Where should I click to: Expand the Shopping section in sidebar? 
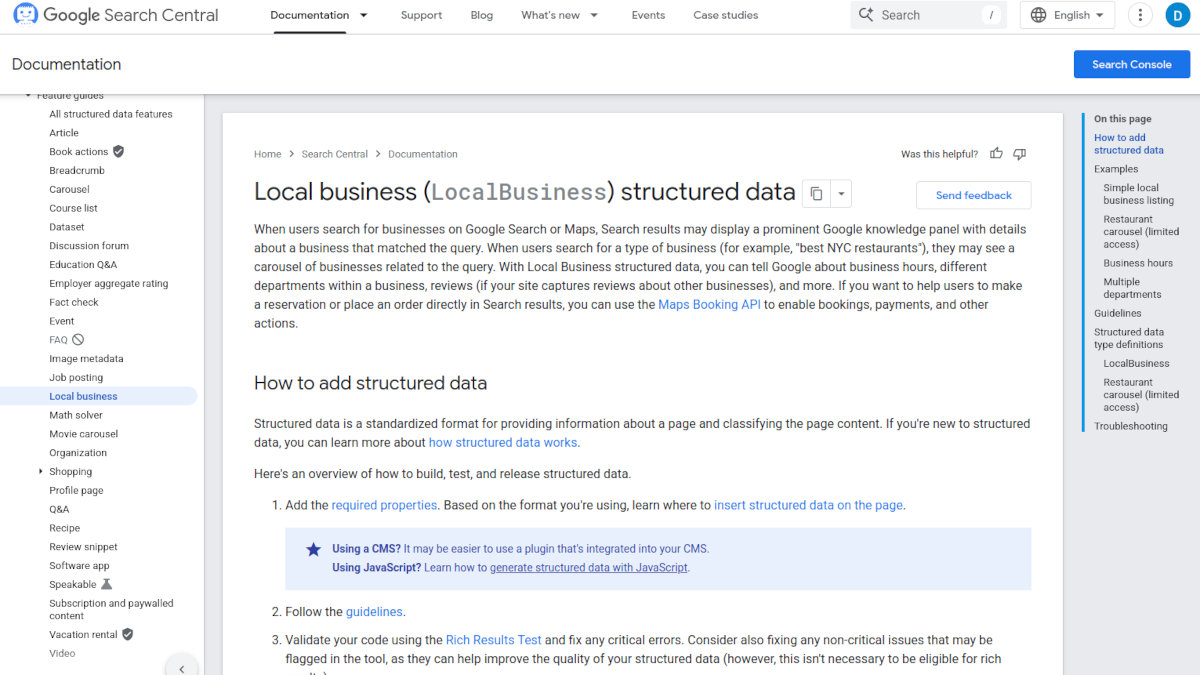click(x=41, y=472)
